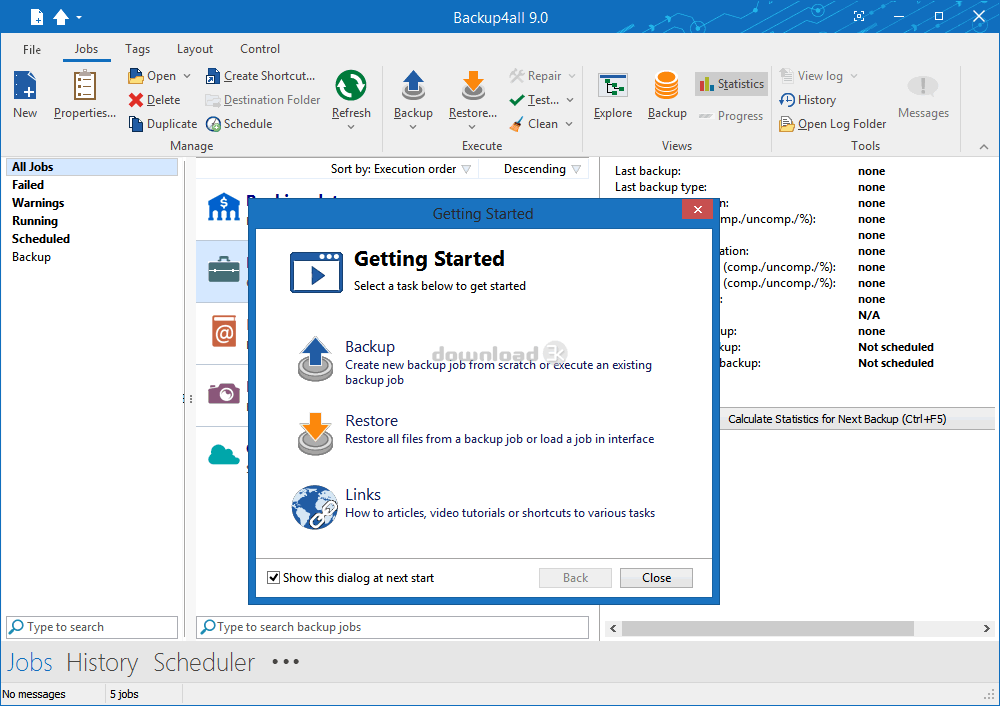
Task: Click Create Shortcut in Manage group
Action: pyautogui.click(x=260, y=76)
